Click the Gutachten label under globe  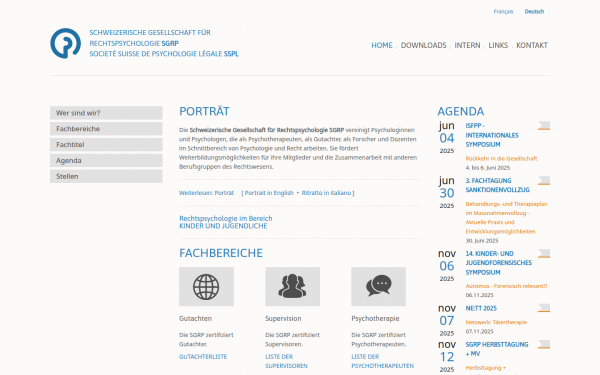point(195,318)
